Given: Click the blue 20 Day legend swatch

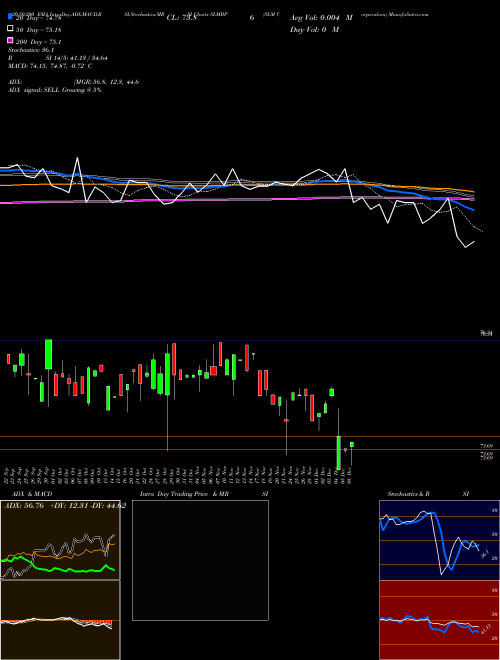Looking at the screenshot, I should click(x=11, y=17).
